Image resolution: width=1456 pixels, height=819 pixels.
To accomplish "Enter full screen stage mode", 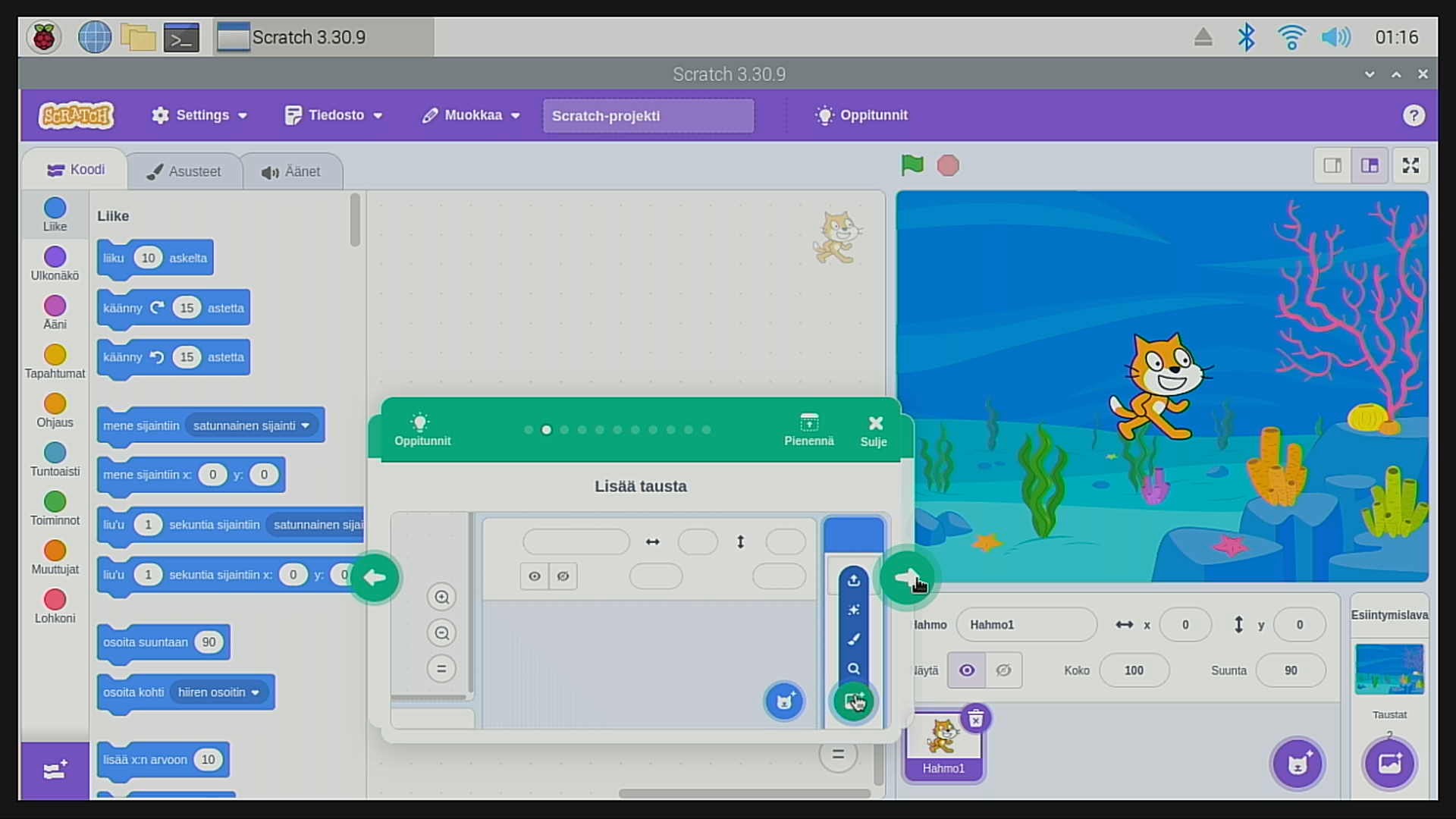I will [x=1410, y=165].
